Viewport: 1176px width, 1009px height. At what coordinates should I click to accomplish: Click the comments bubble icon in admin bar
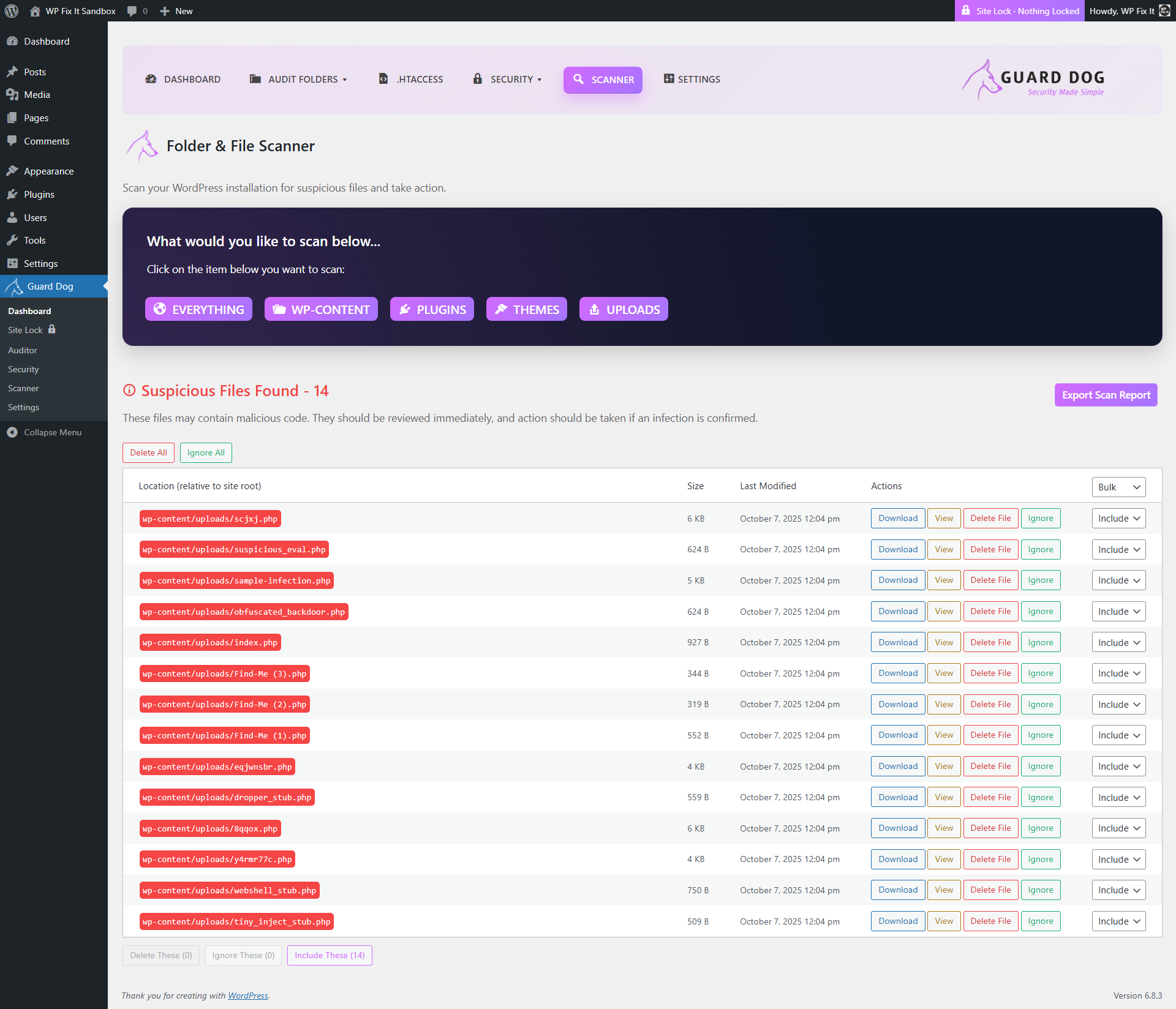(x=132, y=11)
